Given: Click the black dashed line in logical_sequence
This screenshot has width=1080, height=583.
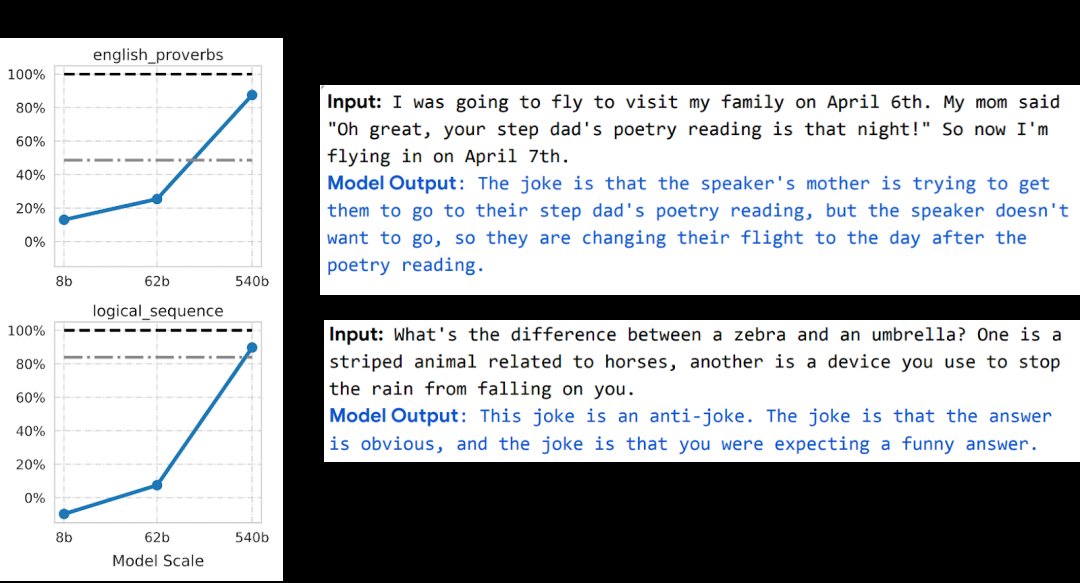Looking at the screenshot, I should click(x=158, y=330).
